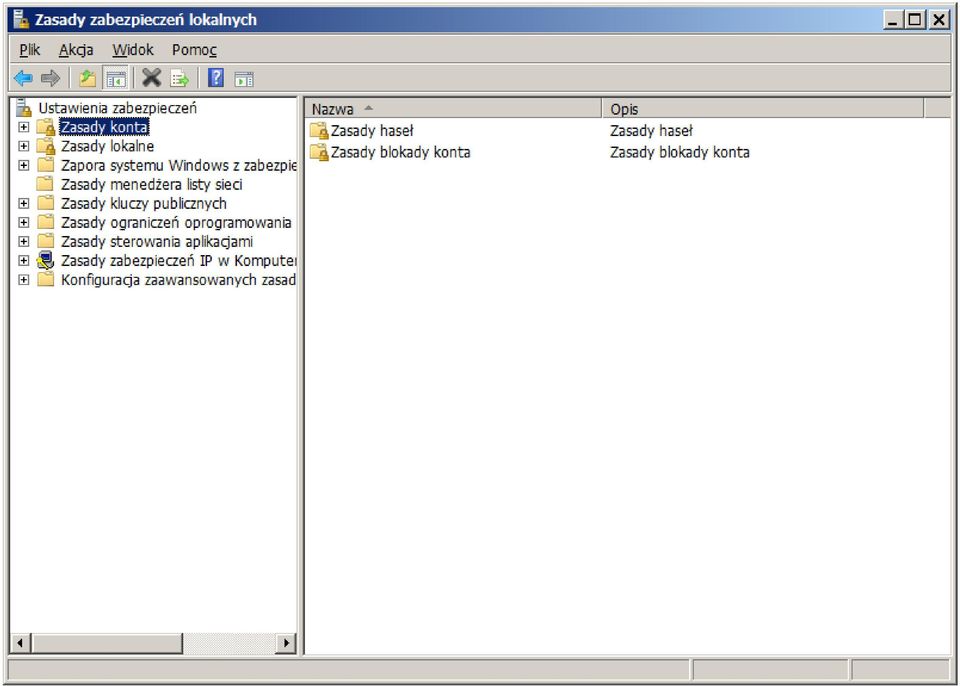This screenshot has height=686, width=960.
Task: Select Zasady haseł name in list
Action: click(372, 130)
